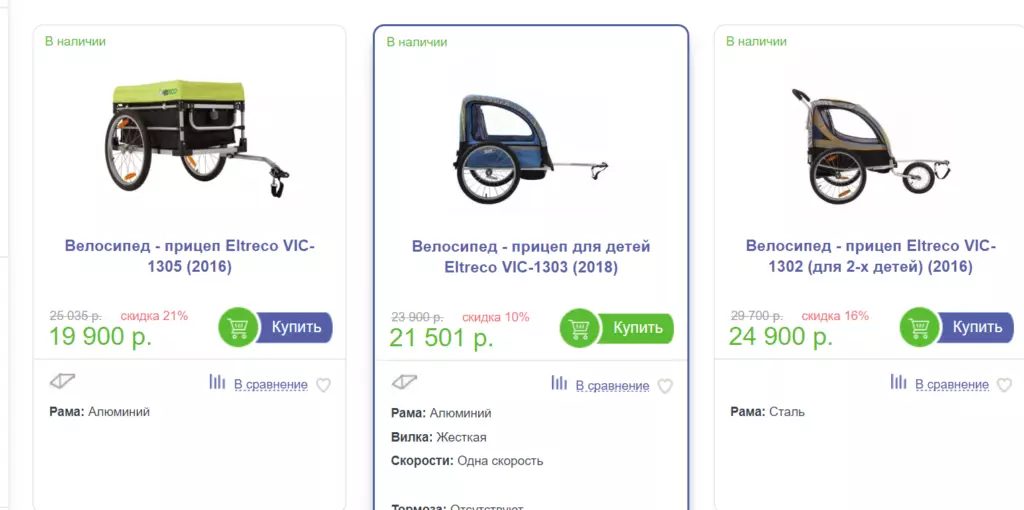Image resolution: width=1024 pixels, height=510 pixels.
Task: Click the blue child trailer product image
Action: [x=532, y=148]
